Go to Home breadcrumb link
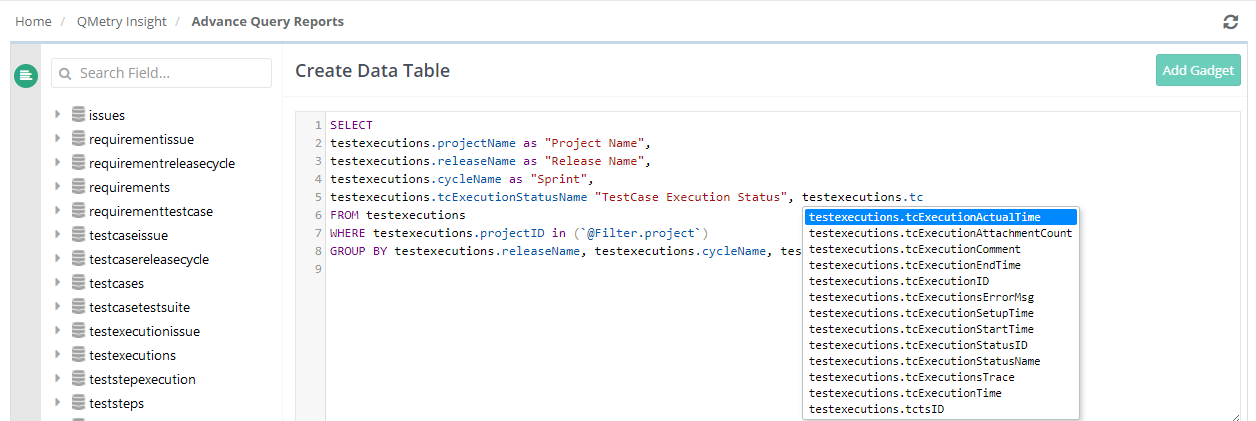This screenshot has height=421, width=1256. (33, 21)
